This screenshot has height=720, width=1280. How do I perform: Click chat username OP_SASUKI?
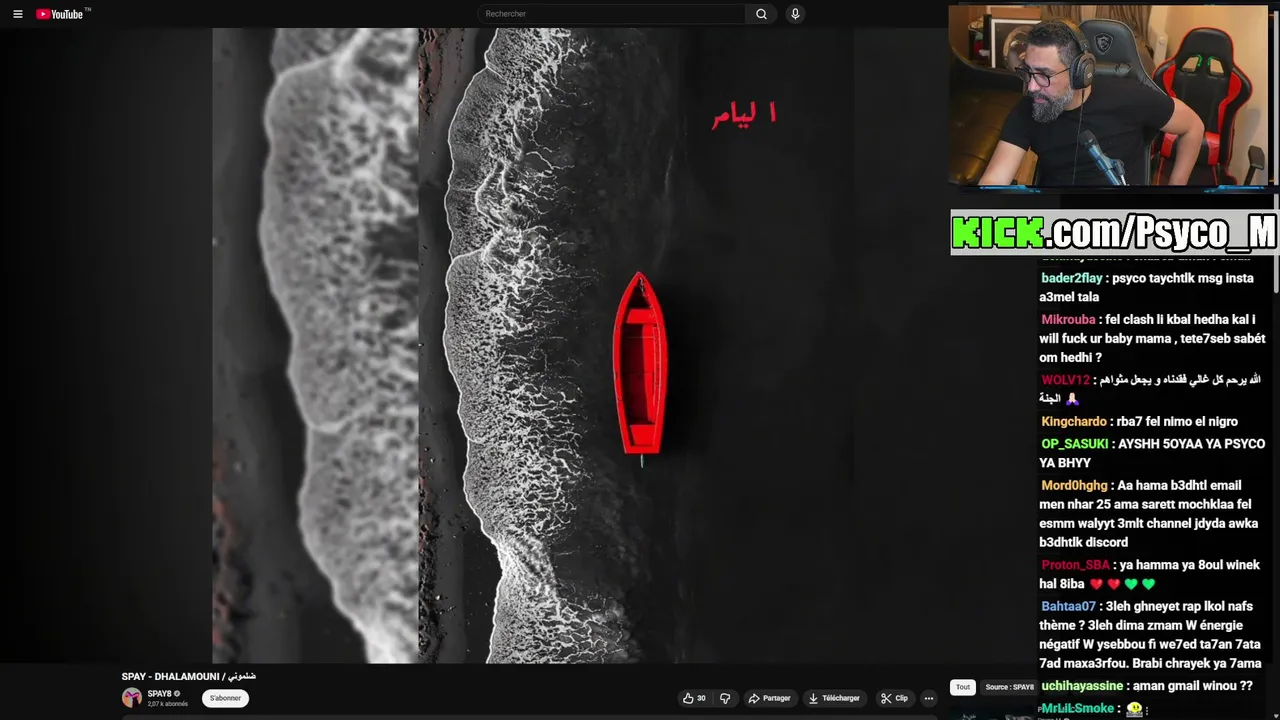(x=1074, y=444)
